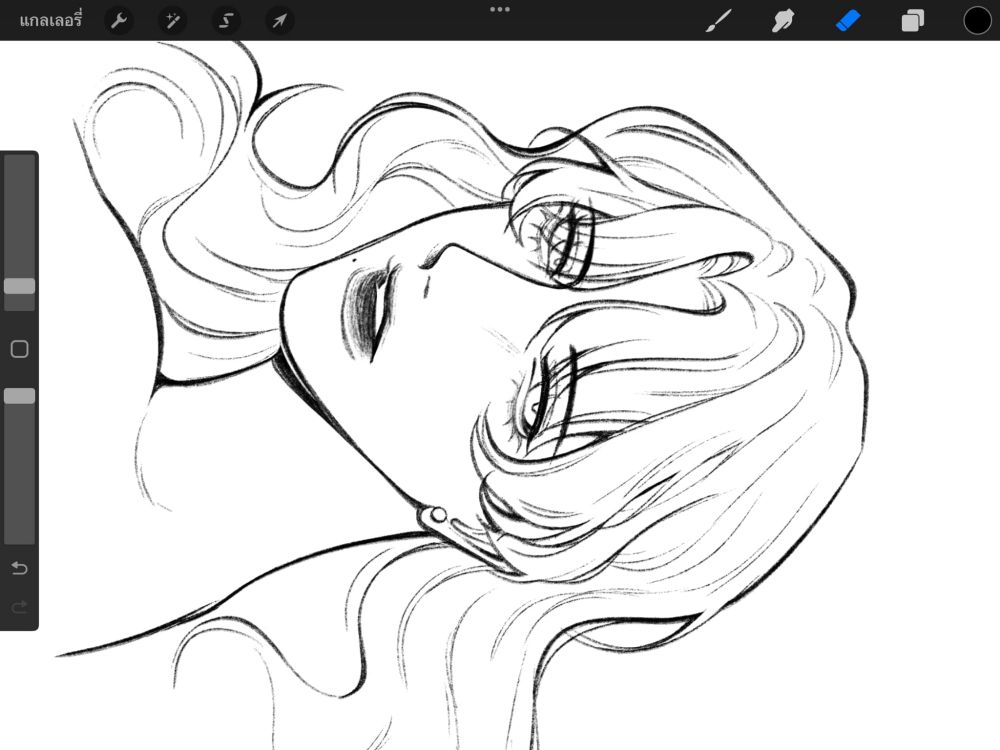Redo the undone stroke
The height and width of the screenshot is (750, 1000).
point(20,607)
